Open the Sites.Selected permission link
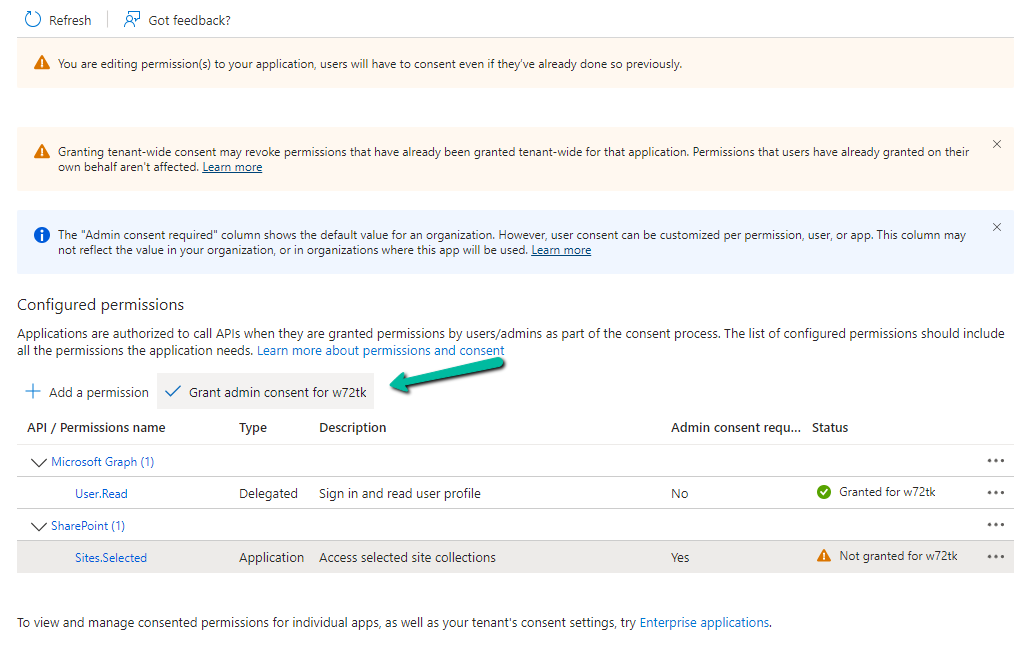1014x655 pixels. pos(111,558)
